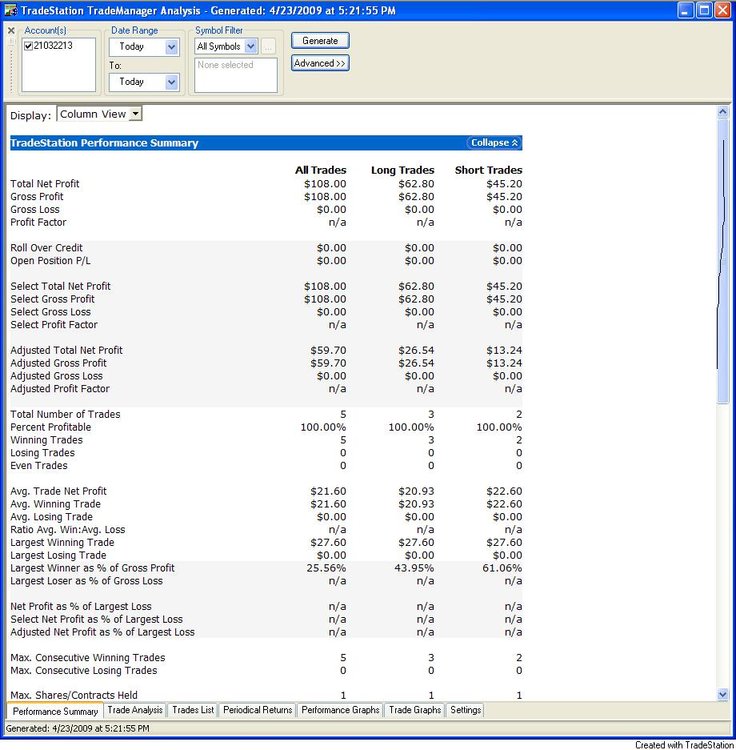Click the accounts list box
This screenshot has height=750, width=736.
(x=58, y=65)
